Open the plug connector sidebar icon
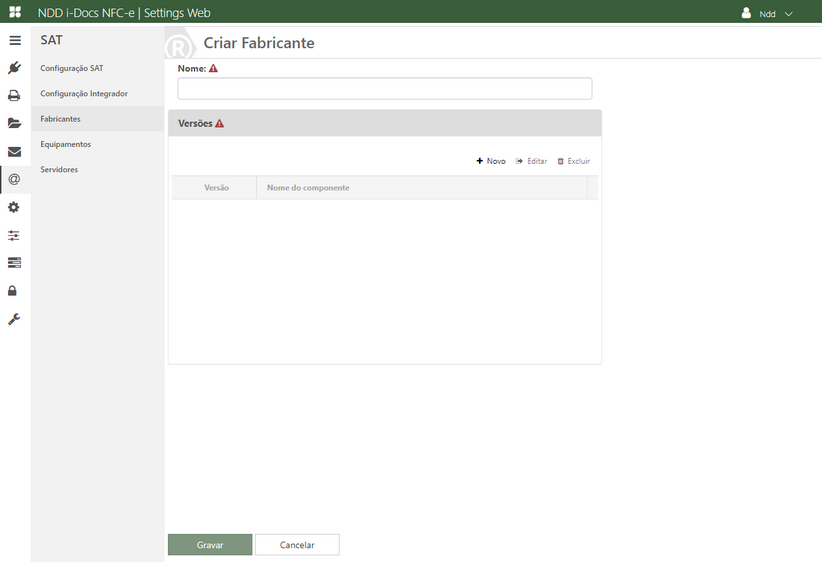The width and height of the screenshot is (822, 562). point(14,68)
